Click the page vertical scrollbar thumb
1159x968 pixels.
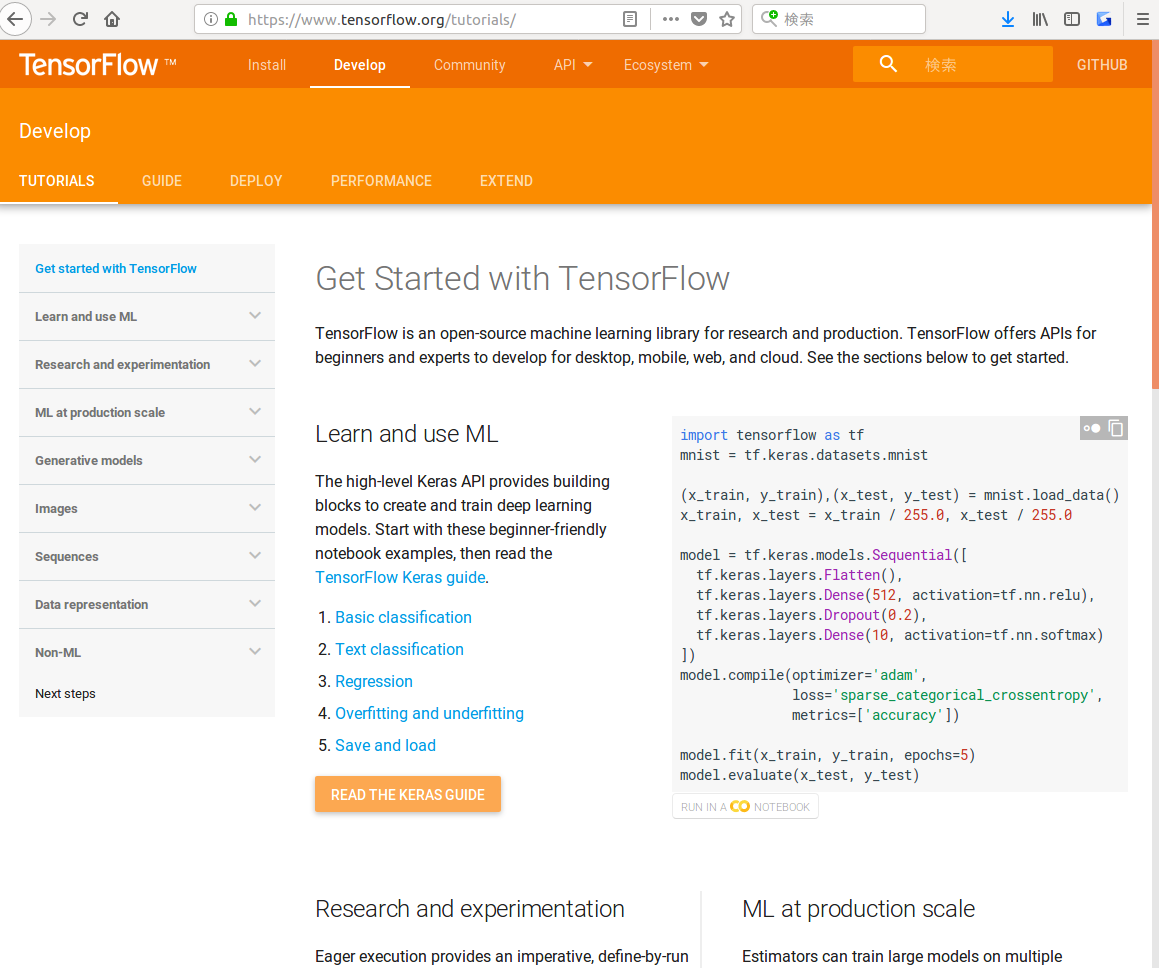point(1155,214)
